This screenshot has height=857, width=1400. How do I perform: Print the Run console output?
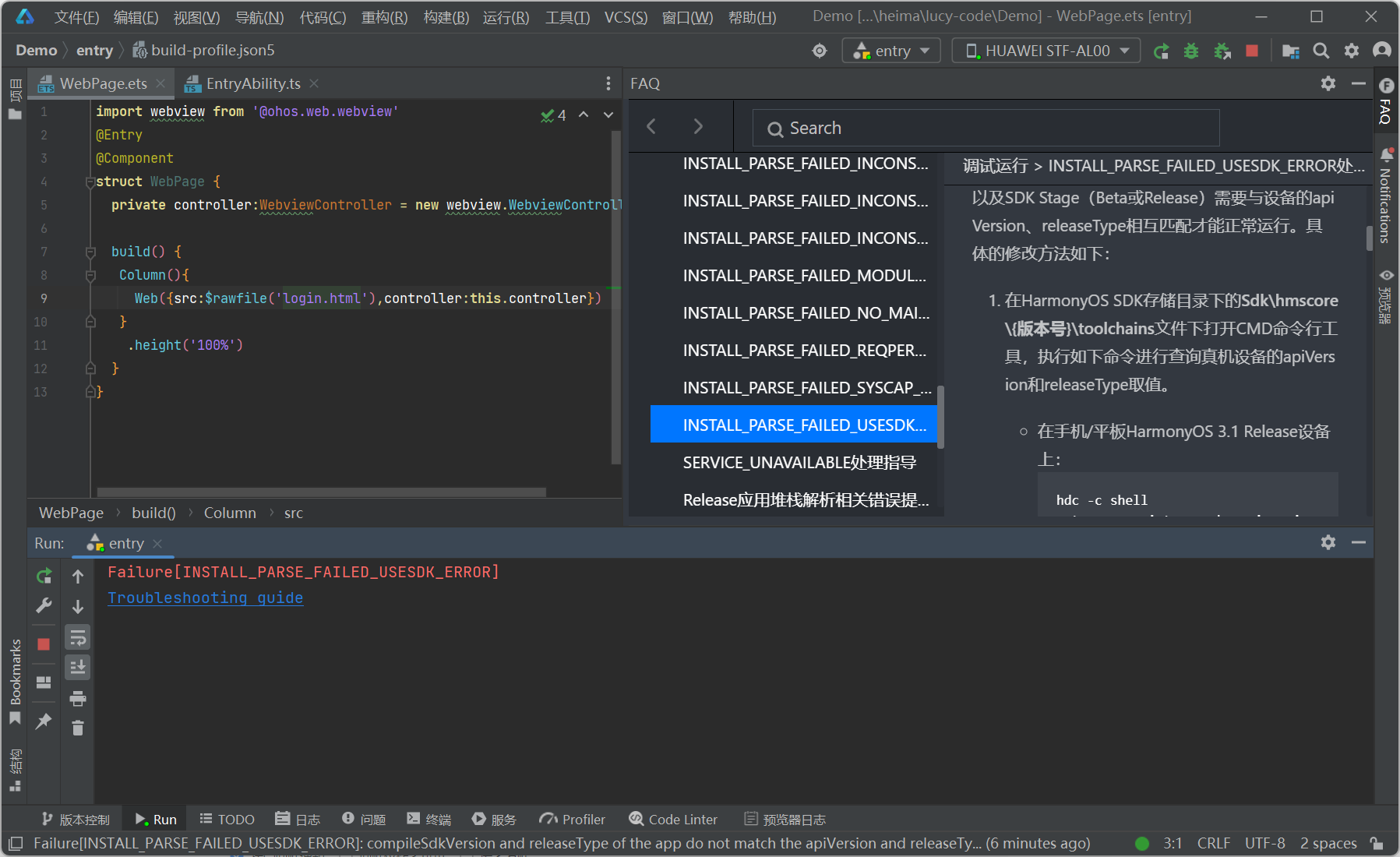click(78, 698)
